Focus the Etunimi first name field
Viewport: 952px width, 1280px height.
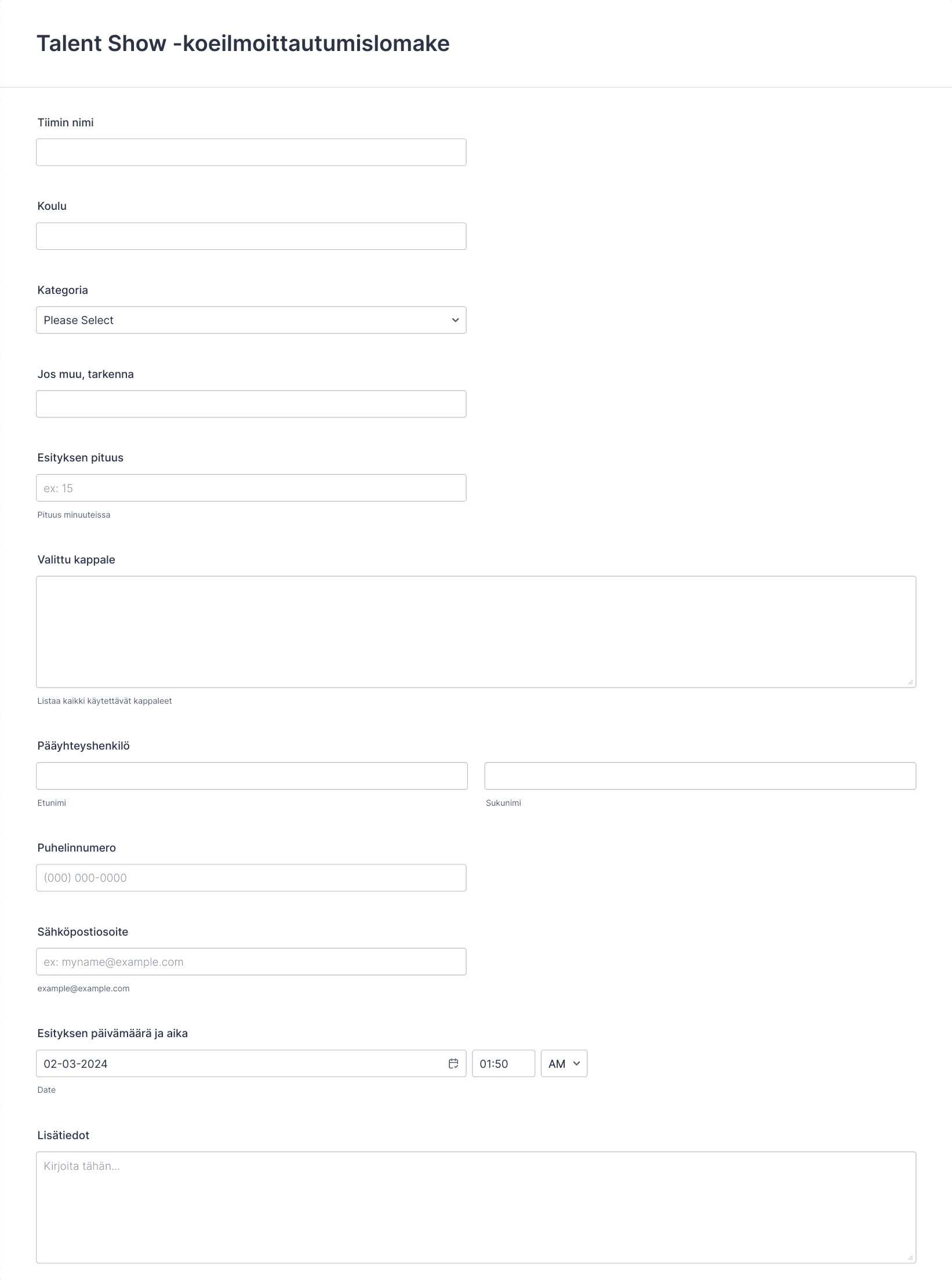pos(252,776)
